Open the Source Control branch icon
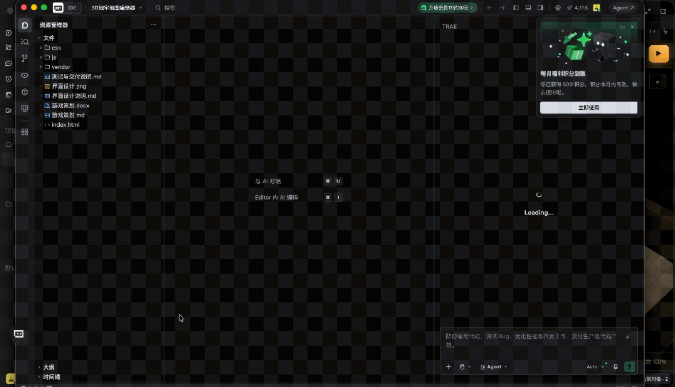 pyautogui.click(x=25, y=58)
